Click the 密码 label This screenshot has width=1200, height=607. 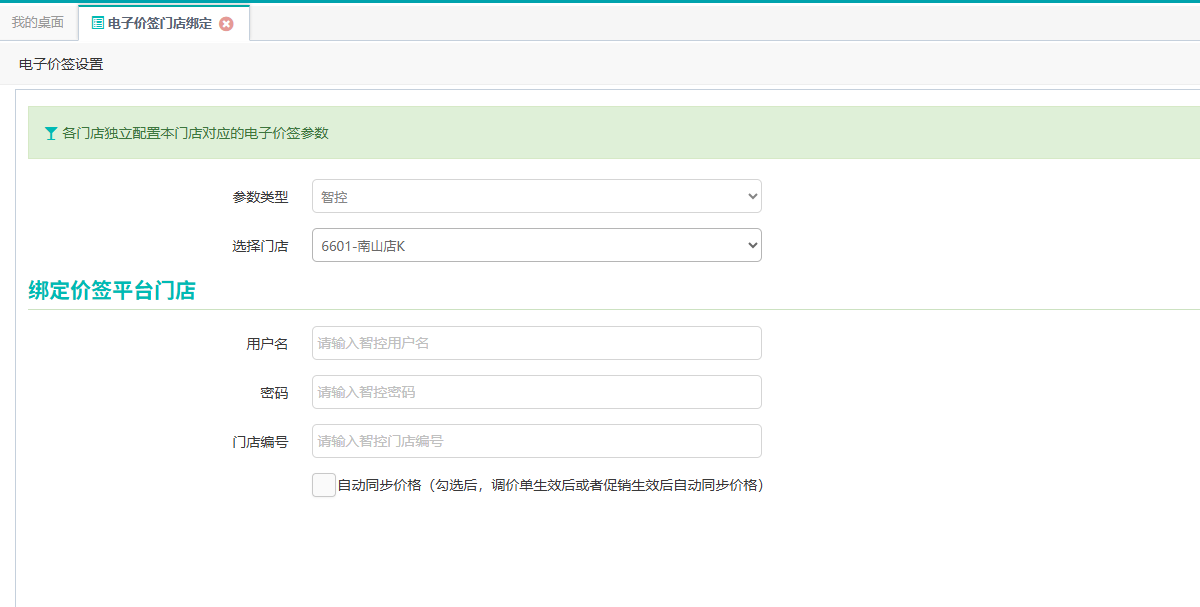click(x=274, y=393)
